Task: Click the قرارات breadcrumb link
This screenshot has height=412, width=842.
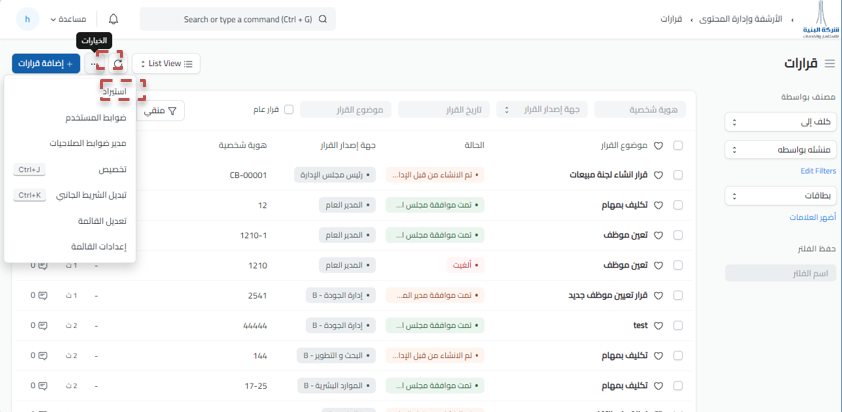Action: (x=671, y=19)
